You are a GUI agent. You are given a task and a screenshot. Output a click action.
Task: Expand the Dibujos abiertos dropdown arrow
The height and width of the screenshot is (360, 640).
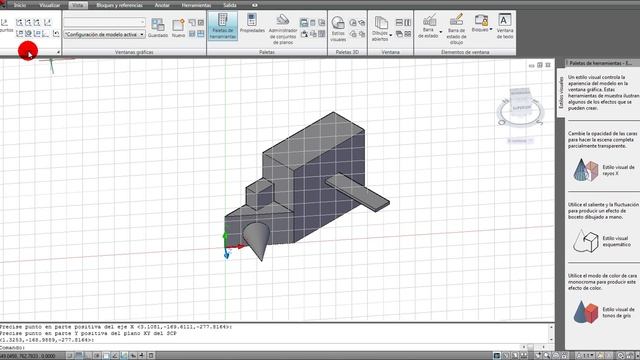tap(391, 36)
